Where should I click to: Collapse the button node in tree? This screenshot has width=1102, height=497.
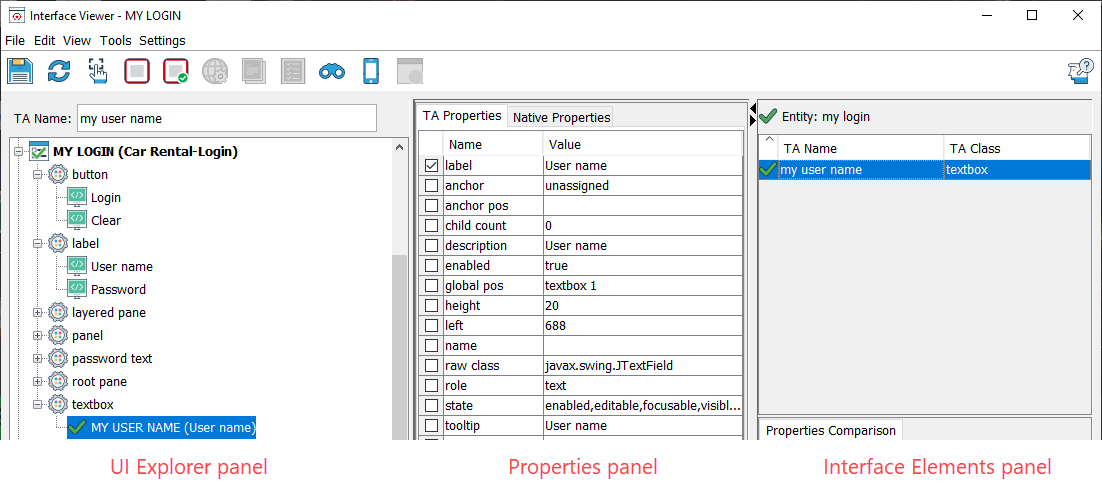(x=38, y=174)
